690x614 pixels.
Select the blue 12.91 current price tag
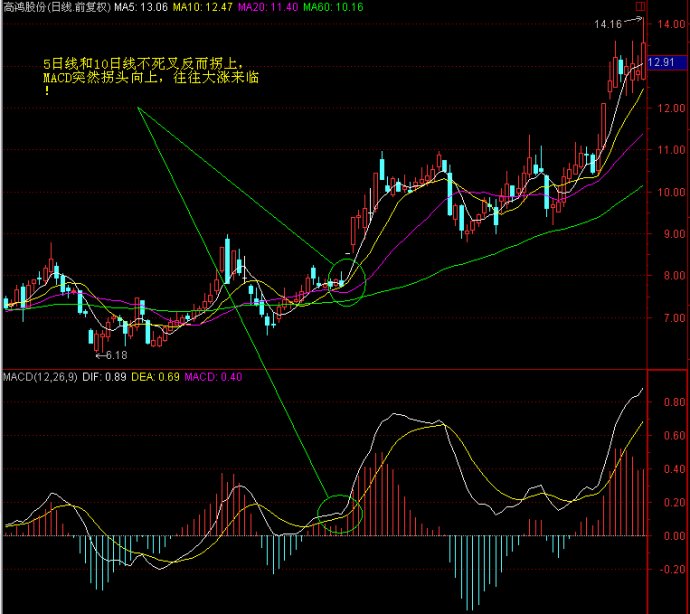pyautogui.click(x=667, y=63)
